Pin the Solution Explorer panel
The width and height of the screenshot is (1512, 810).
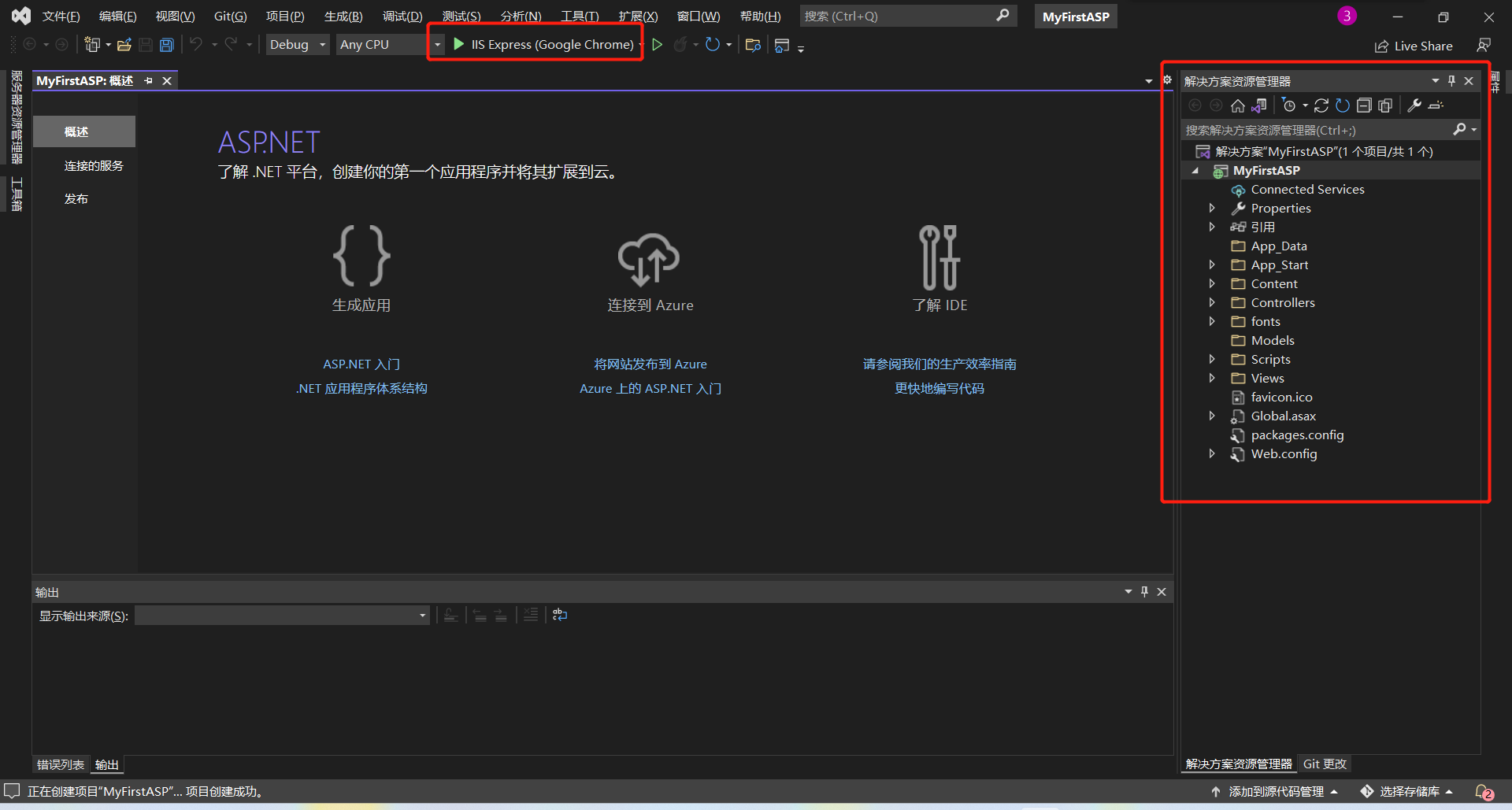click(x=1451, y=80)
